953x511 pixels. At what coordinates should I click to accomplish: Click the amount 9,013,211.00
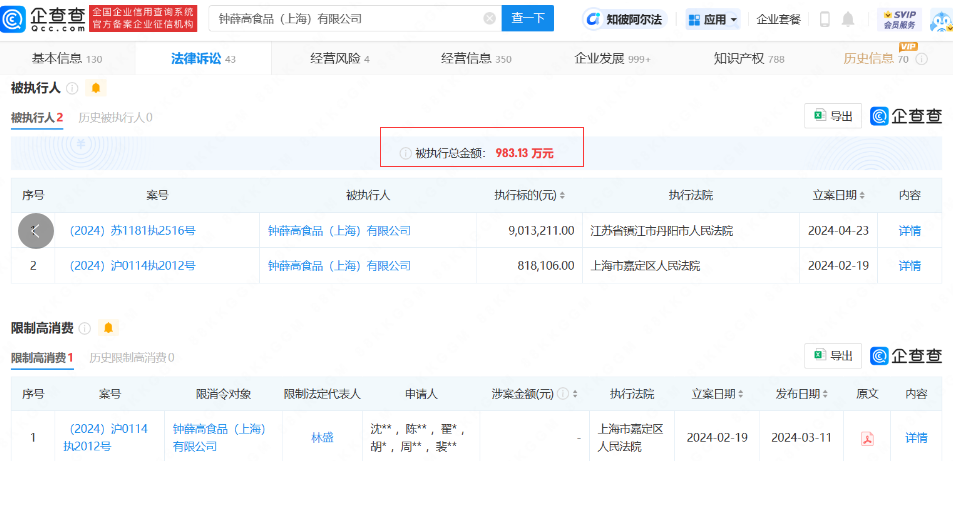point(541,231)
